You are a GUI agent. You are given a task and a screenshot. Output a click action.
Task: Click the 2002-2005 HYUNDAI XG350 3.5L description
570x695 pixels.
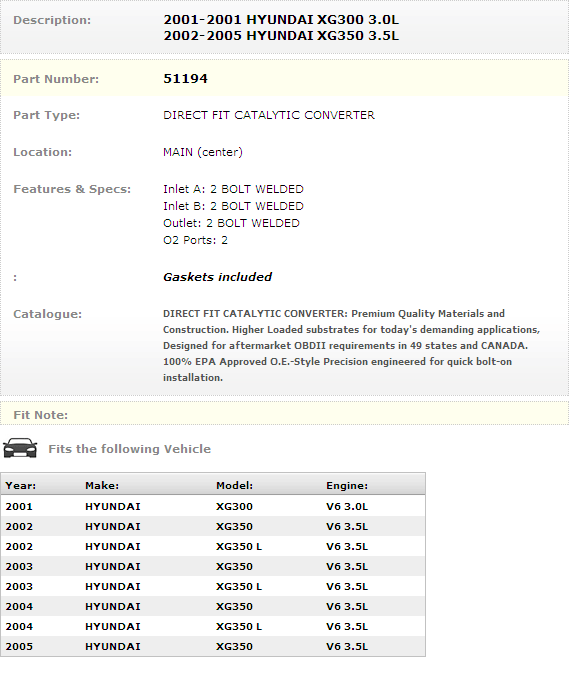(281, 36)
